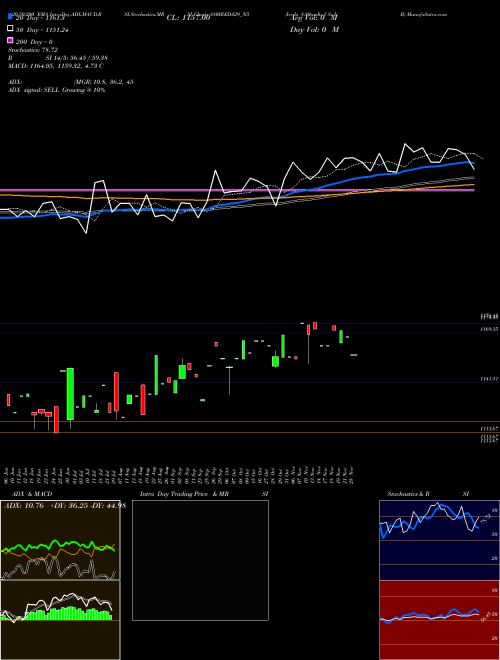
Task: Click the last green candle on the chart
Action: tap(354, 355)
